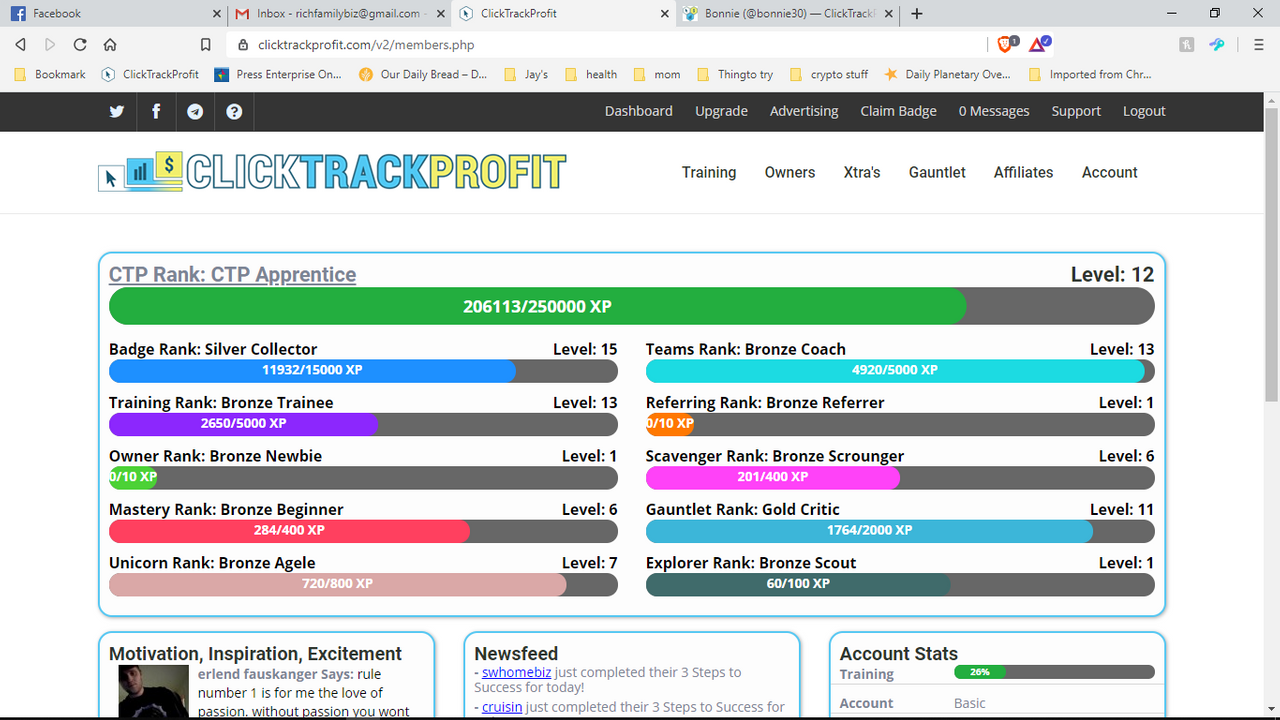Open Press Enterprise bookmark
1280x720 pixels.
coord(278,74)
